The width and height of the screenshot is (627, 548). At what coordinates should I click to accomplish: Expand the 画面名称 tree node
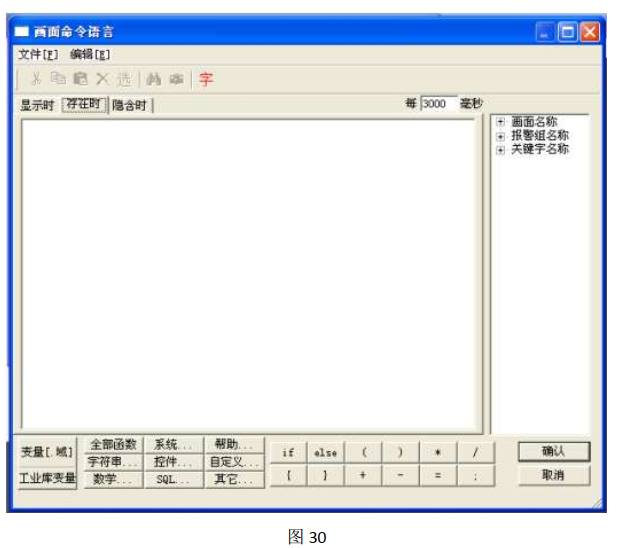coord(500,122)
